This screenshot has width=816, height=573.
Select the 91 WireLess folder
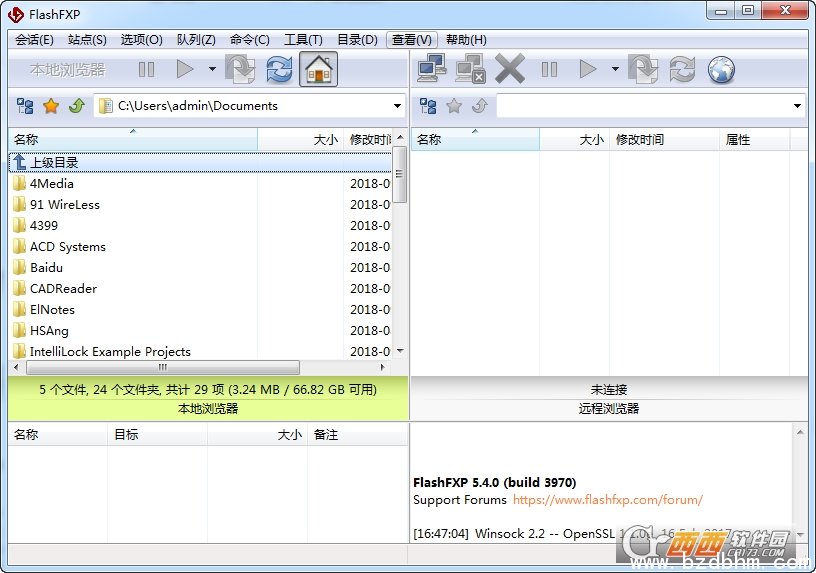pos(65,205)
